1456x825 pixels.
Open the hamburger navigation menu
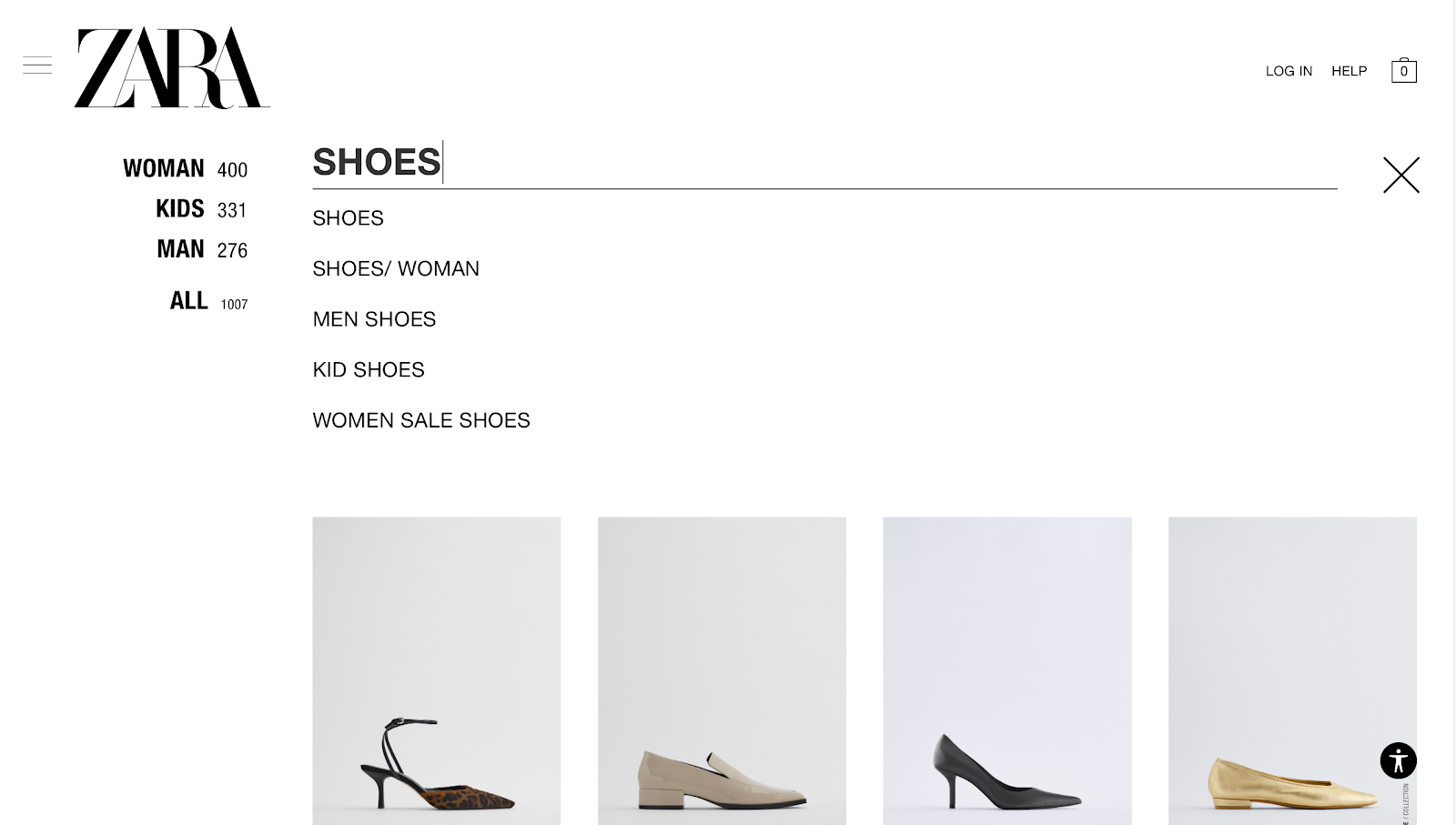coord(37,64)
